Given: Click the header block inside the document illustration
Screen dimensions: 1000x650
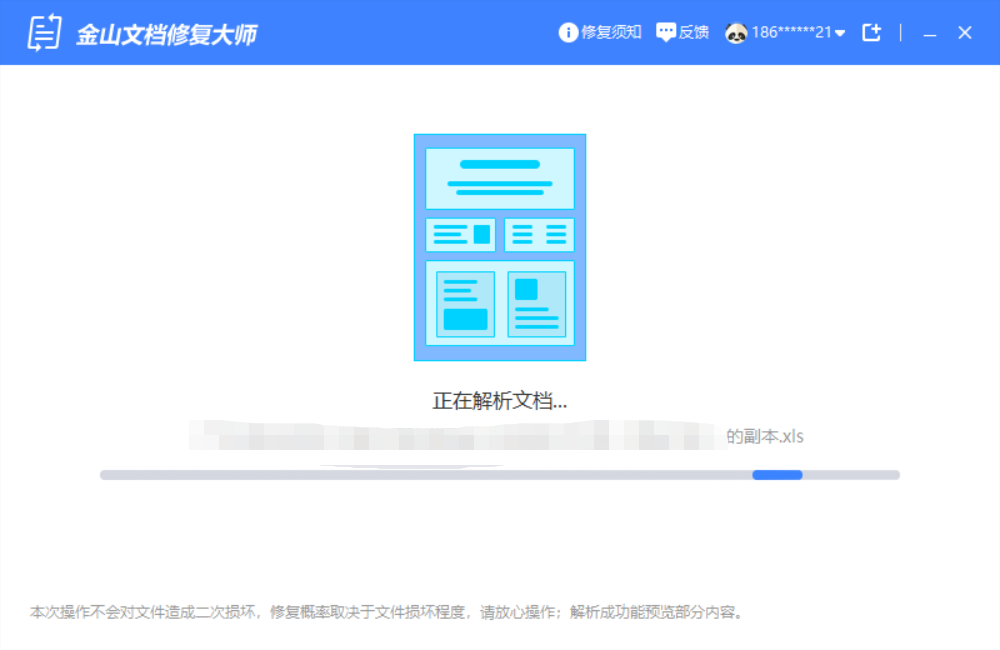Looking at the screenshot, I should 500,176.
